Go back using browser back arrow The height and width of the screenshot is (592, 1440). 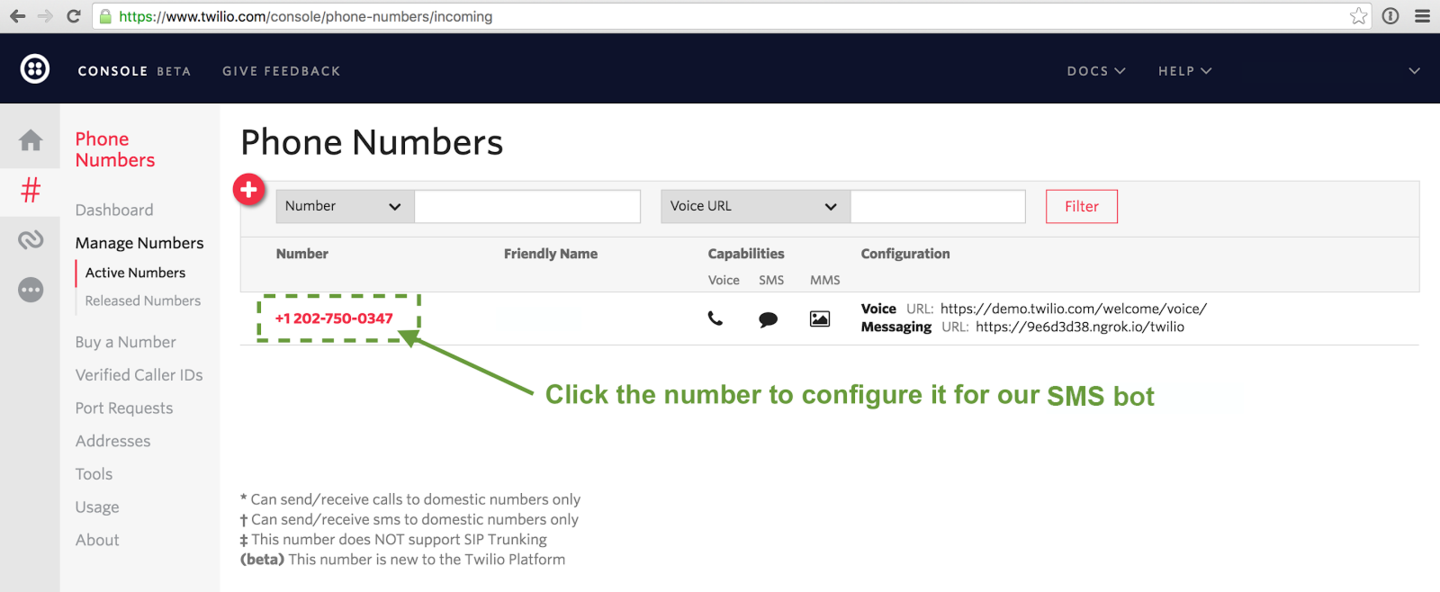click(x=17, y=16)
